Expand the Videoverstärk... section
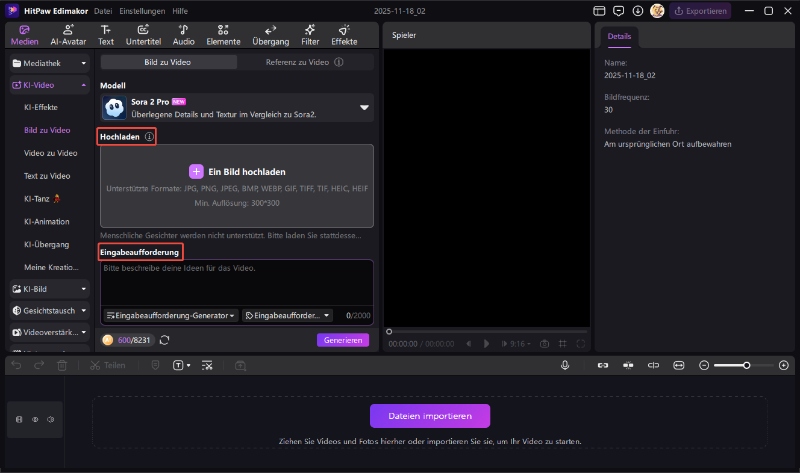Screen dimensions: 800x473 [49, 332]
